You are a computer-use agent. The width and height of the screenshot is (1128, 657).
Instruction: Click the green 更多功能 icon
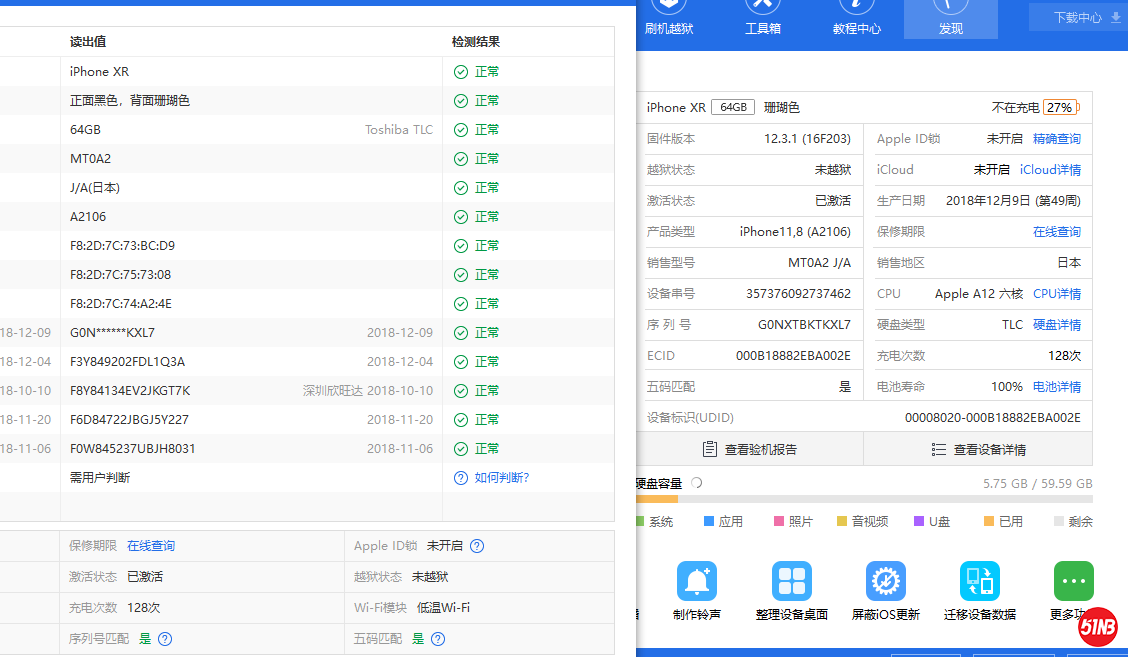1073,581
